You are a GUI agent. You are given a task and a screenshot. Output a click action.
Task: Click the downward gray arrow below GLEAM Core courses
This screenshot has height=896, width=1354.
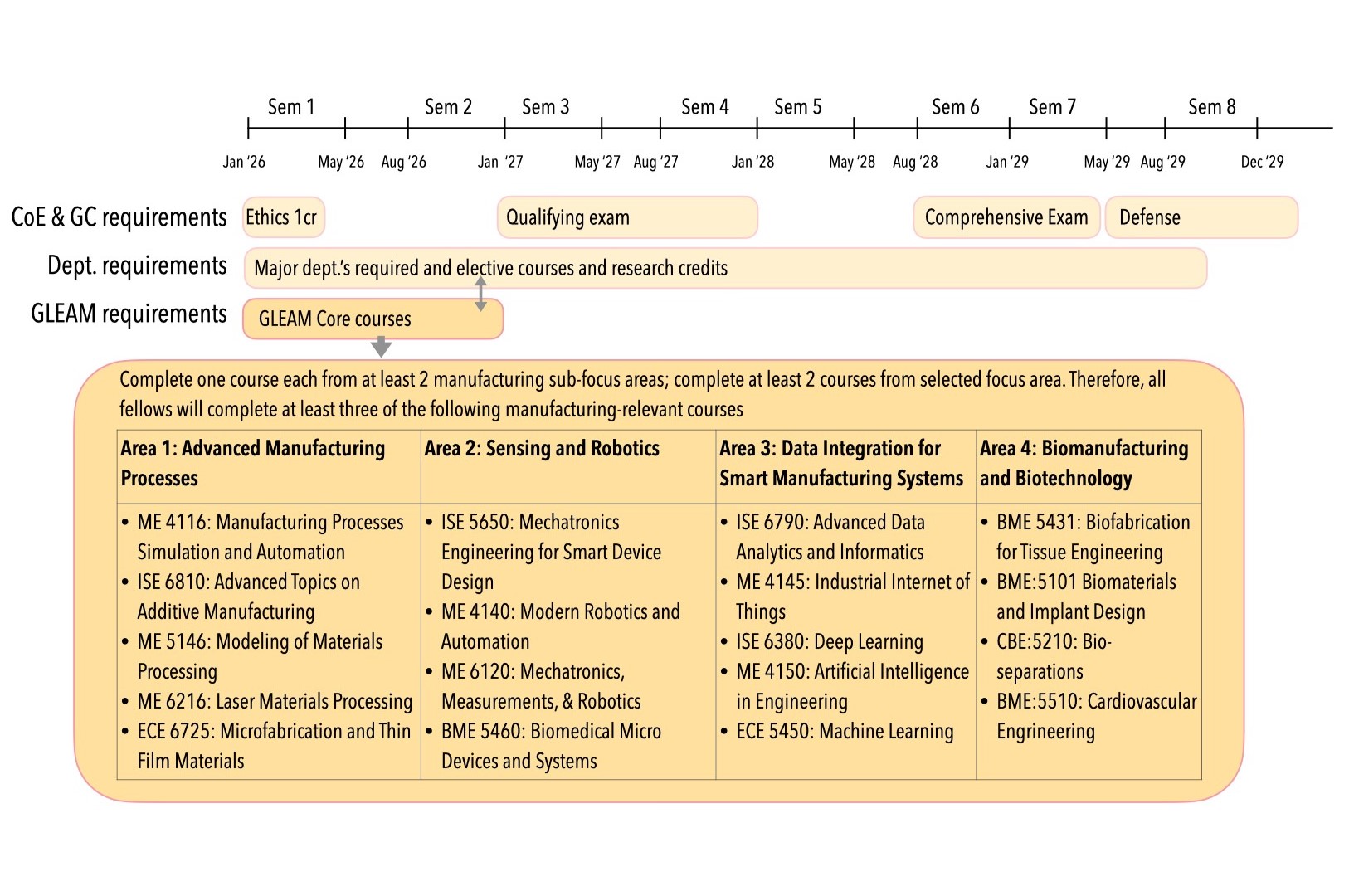tap(381, 344)
